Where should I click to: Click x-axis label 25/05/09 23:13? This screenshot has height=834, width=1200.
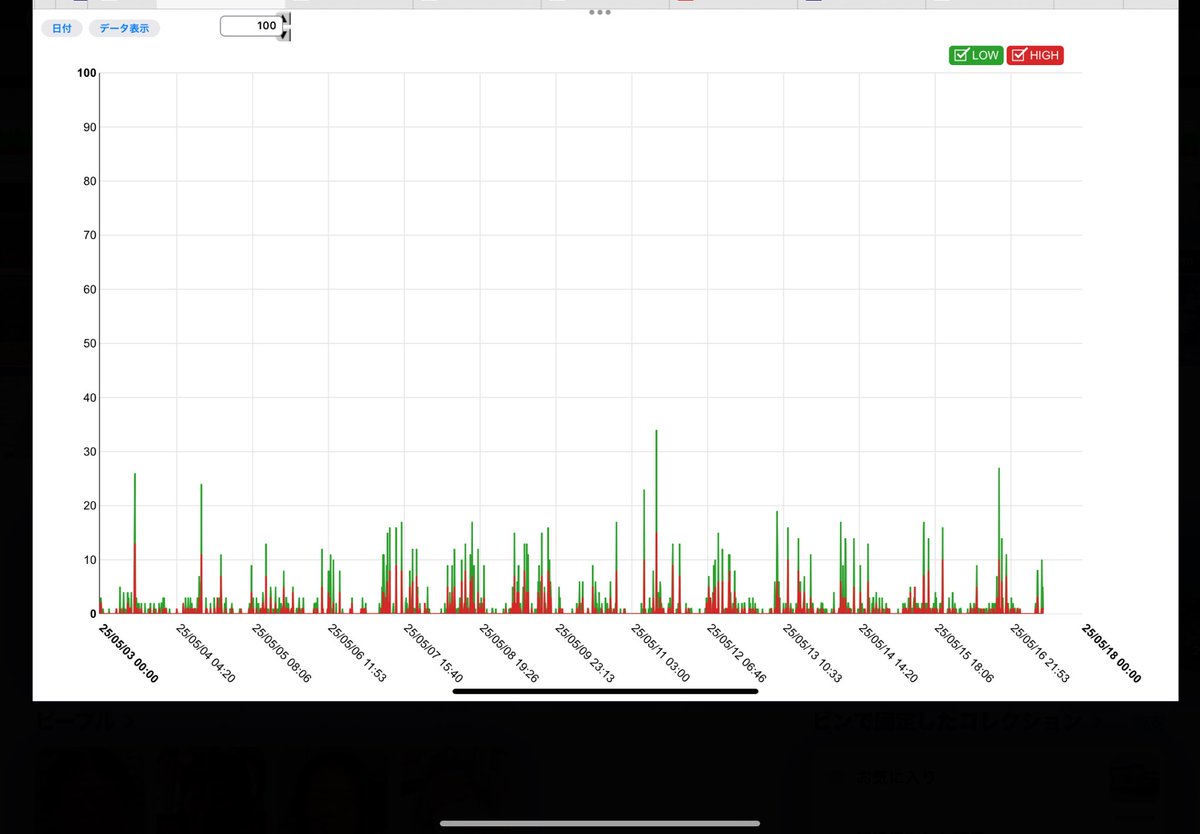(585, 653)
